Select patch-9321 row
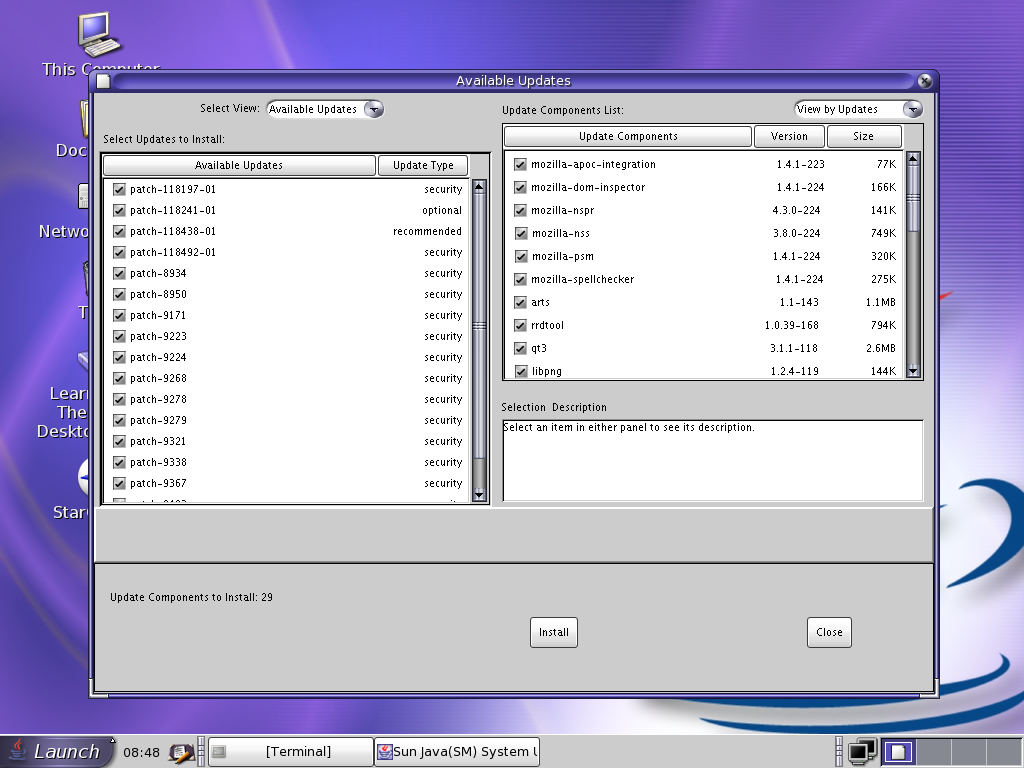 click(287, 441)
